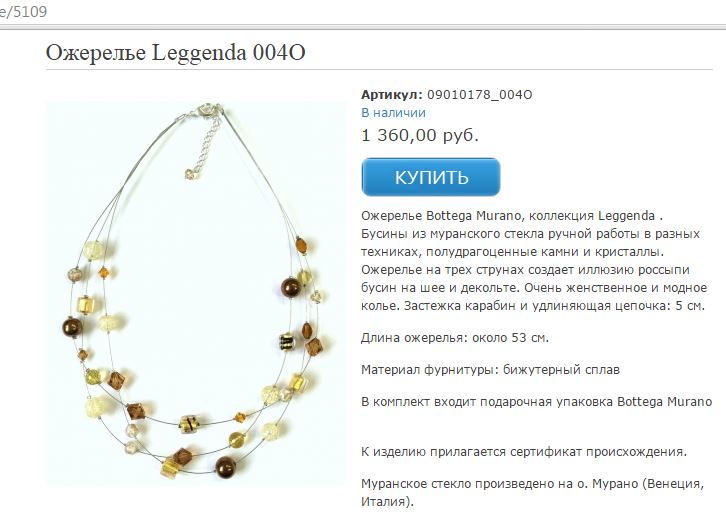Click the Муранское стекло произведено paragraph
Viewport: 726px width, 522px height.
coord(532,492)
